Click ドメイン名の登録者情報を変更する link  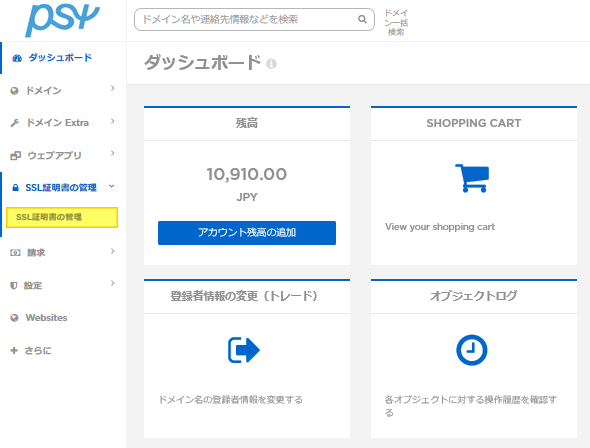point(231,399)
